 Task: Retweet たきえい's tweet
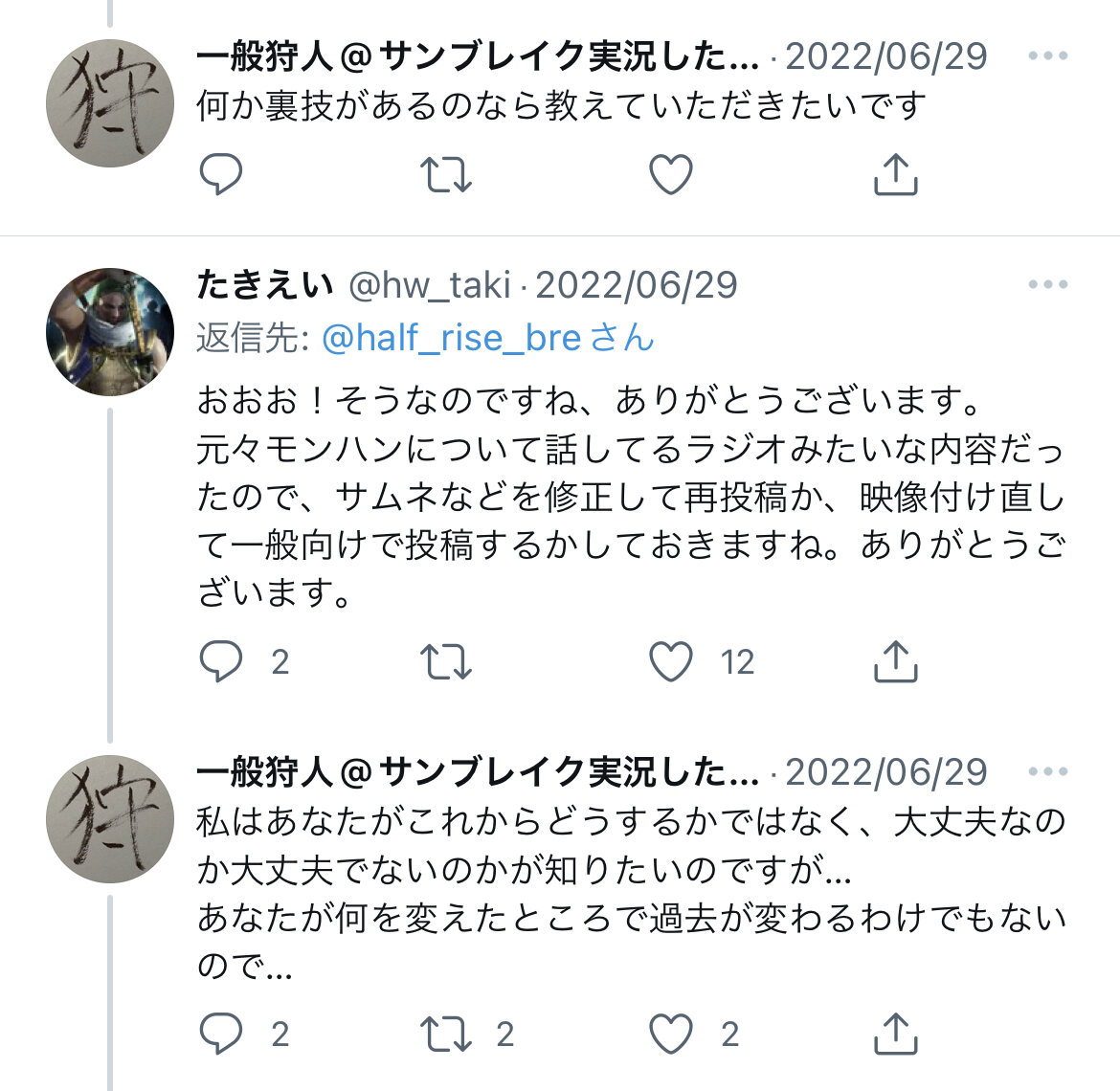(446, 661)
